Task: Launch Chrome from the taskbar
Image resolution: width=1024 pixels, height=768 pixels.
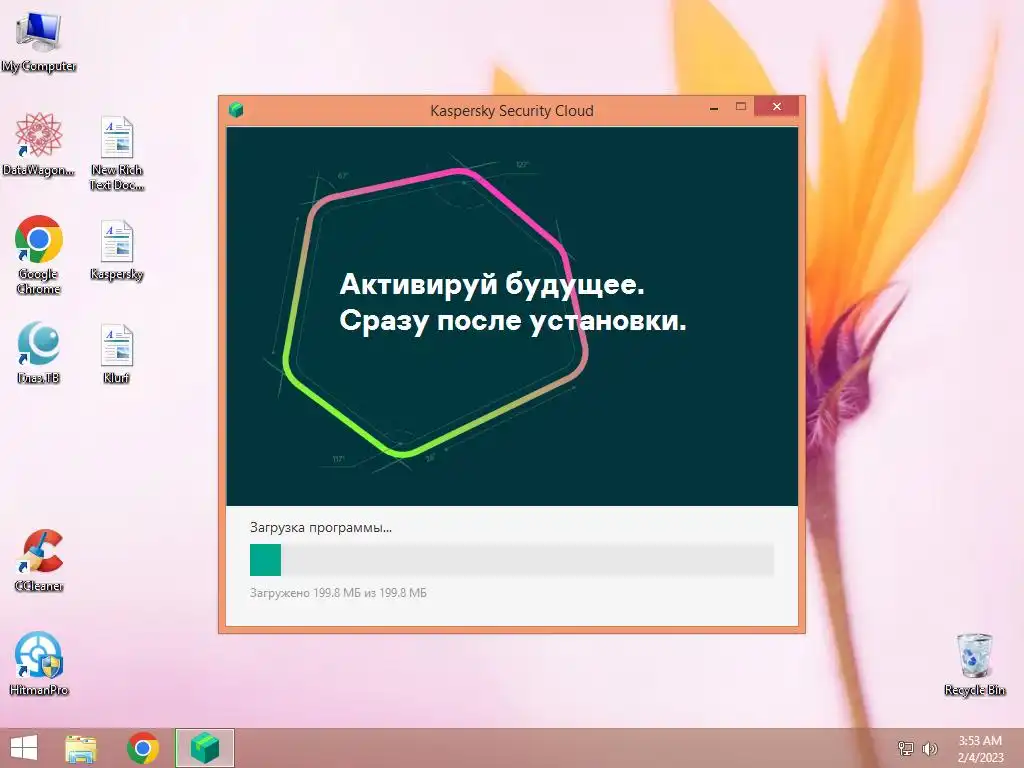Action: tap(143, 748)
